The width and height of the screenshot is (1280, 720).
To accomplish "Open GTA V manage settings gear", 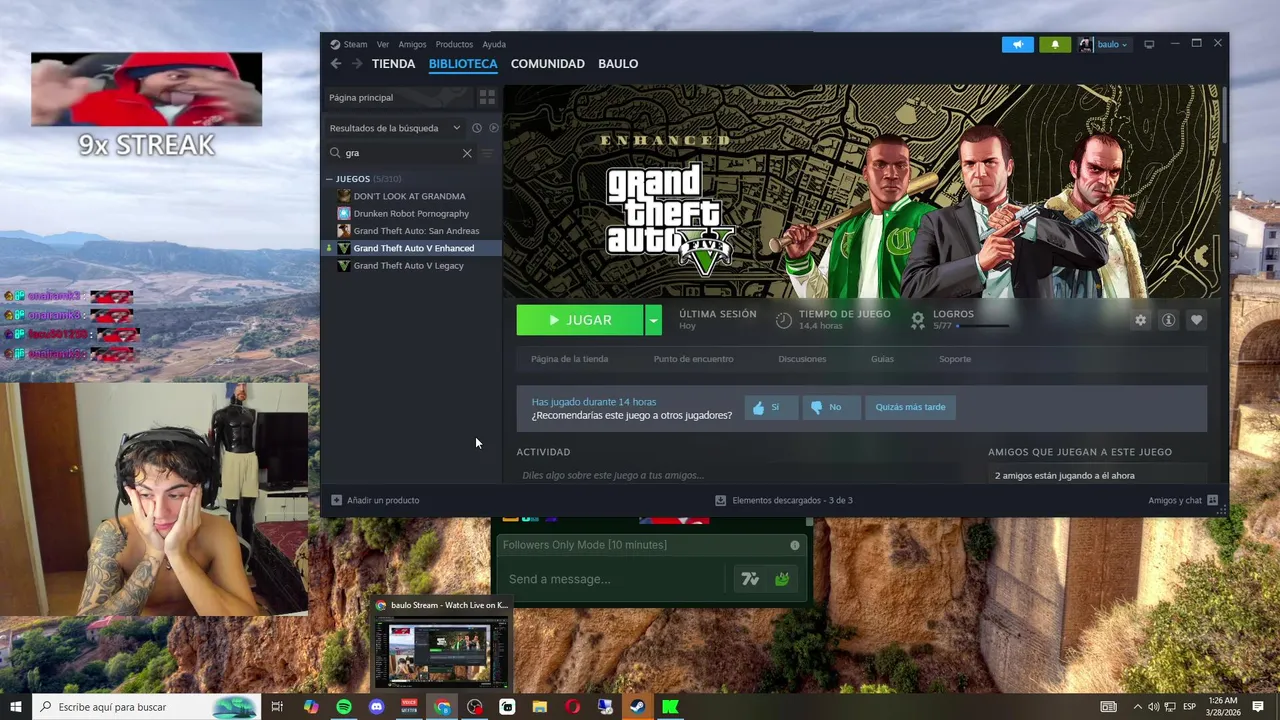I will (x=1140, y=320).
